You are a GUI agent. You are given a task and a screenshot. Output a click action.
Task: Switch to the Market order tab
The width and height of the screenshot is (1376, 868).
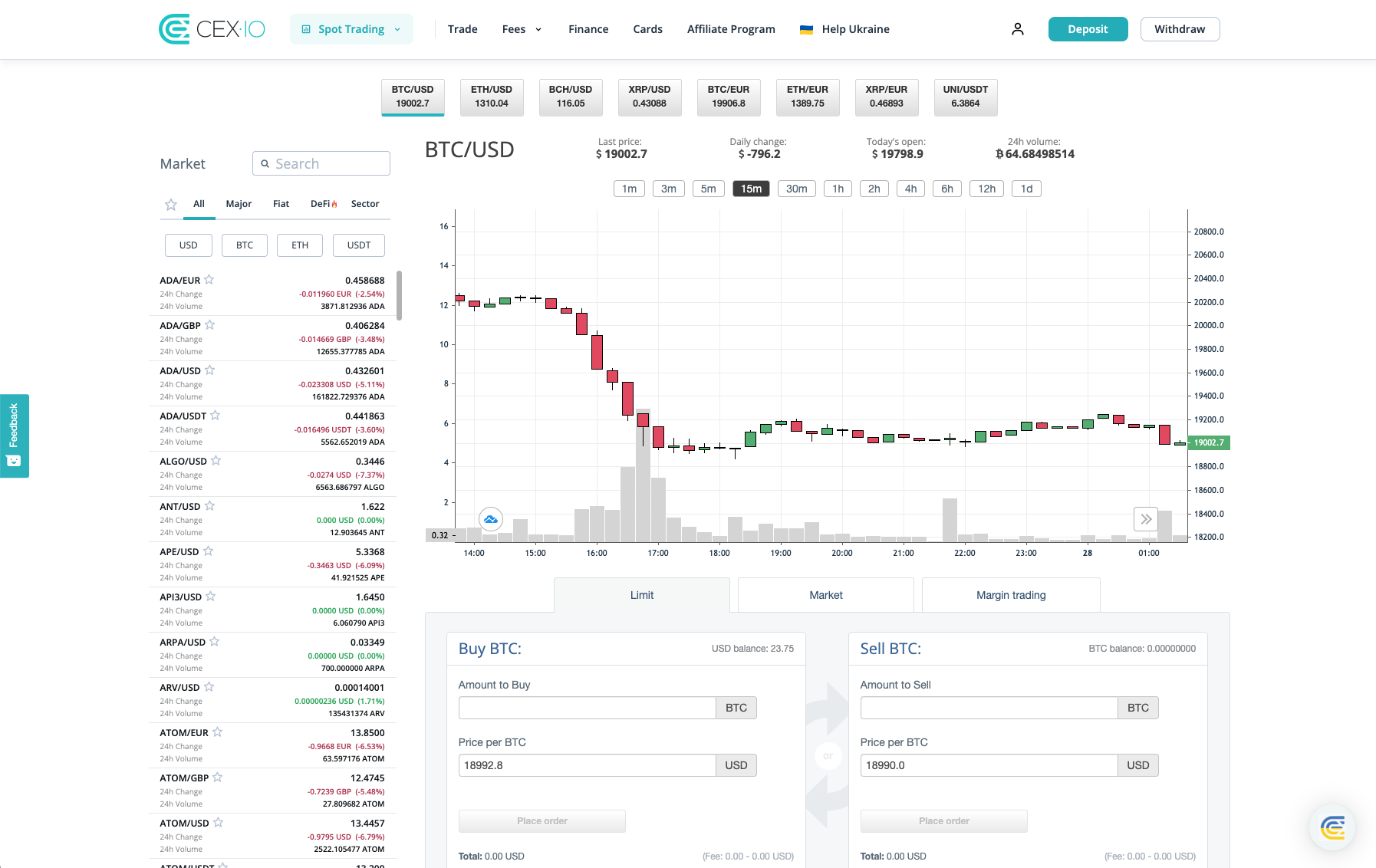[x=826, y=595]
